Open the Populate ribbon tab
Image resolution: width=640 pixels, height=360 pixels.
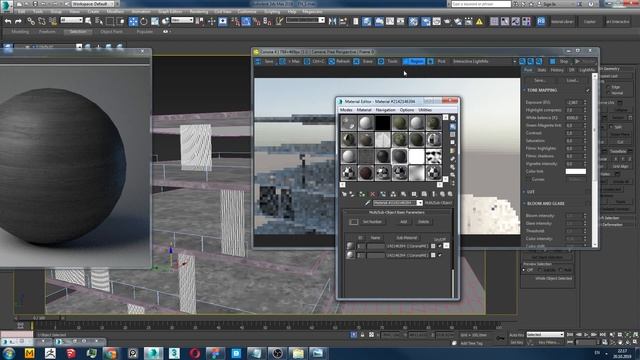tap(144, 31)
